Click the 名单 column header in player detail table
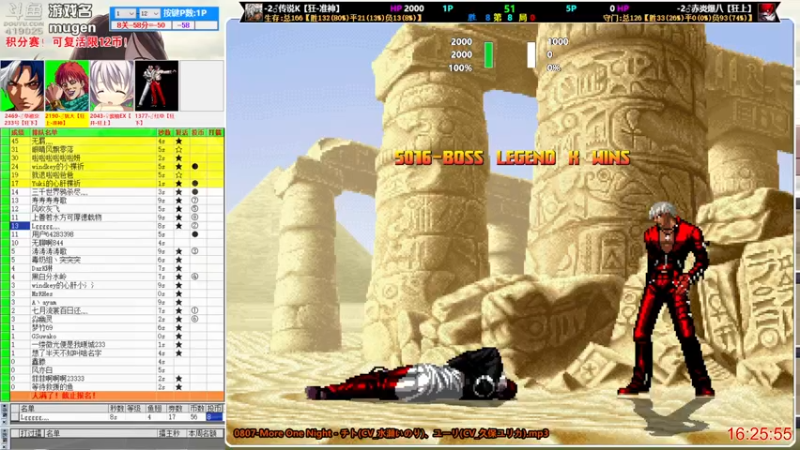Image resolution: width=800 pixels, height=450 pixels. [x=64, y=408]
